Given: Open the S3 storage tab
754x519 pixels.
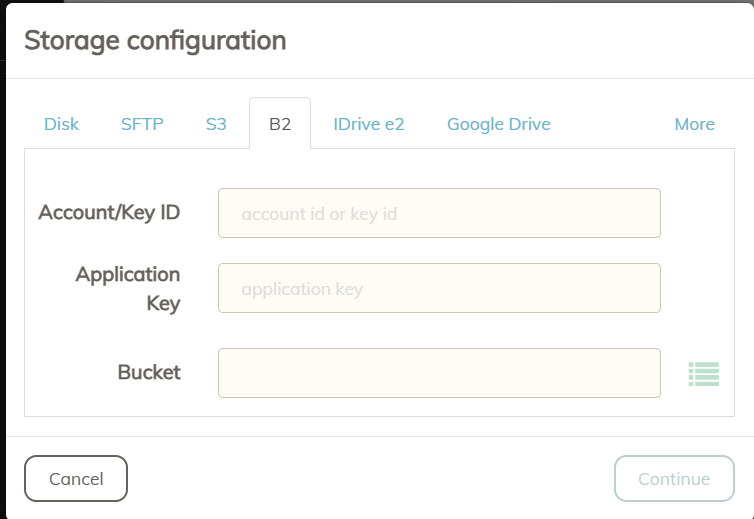Looking at the screenshot, I should click(x=216, y=124).
